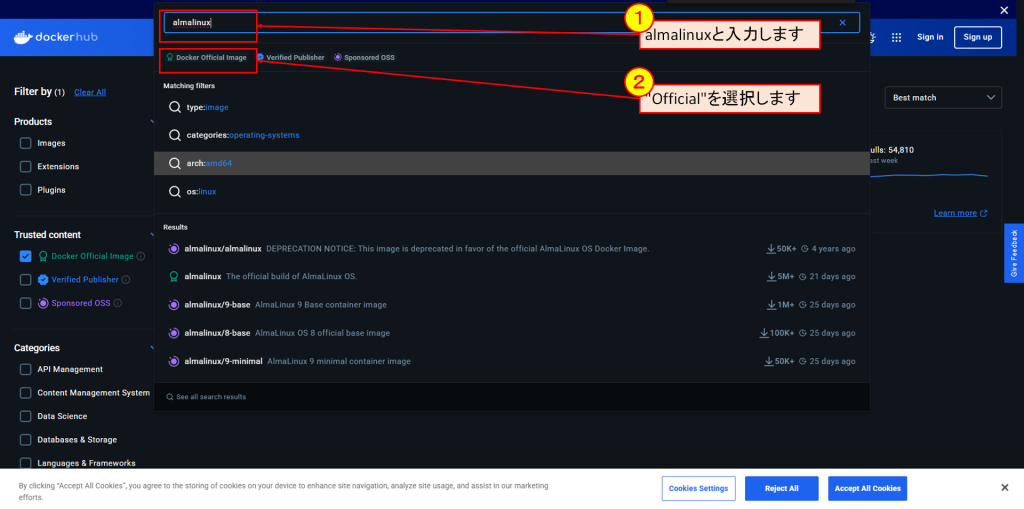Image resolution: width=1024 pixels, height=509 pixels.
Task: Click the magnifier icon in See all search results
Action: pyautogui.click(x=170, y=397)
